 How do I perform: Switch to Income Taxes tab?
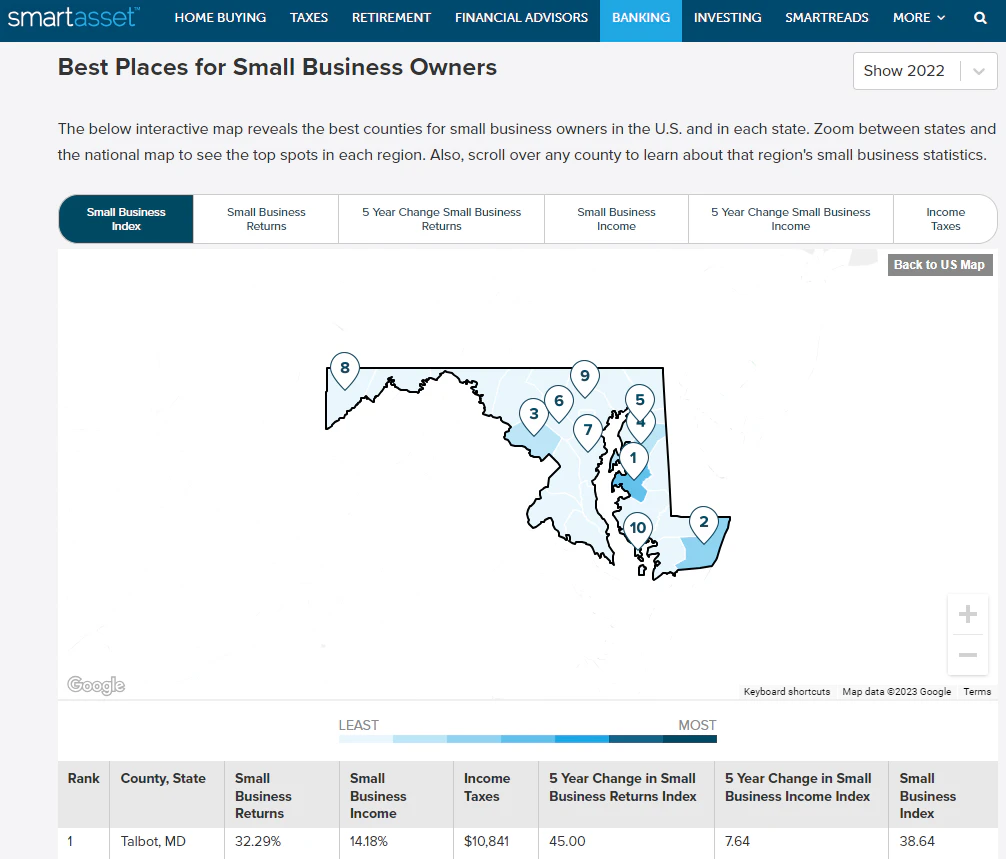pos(945,219)
